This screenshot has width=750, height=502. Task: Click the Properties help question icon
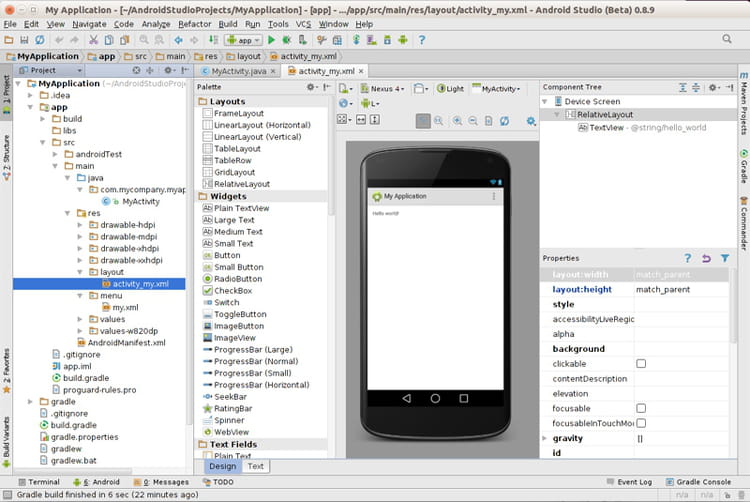point(687,258)
